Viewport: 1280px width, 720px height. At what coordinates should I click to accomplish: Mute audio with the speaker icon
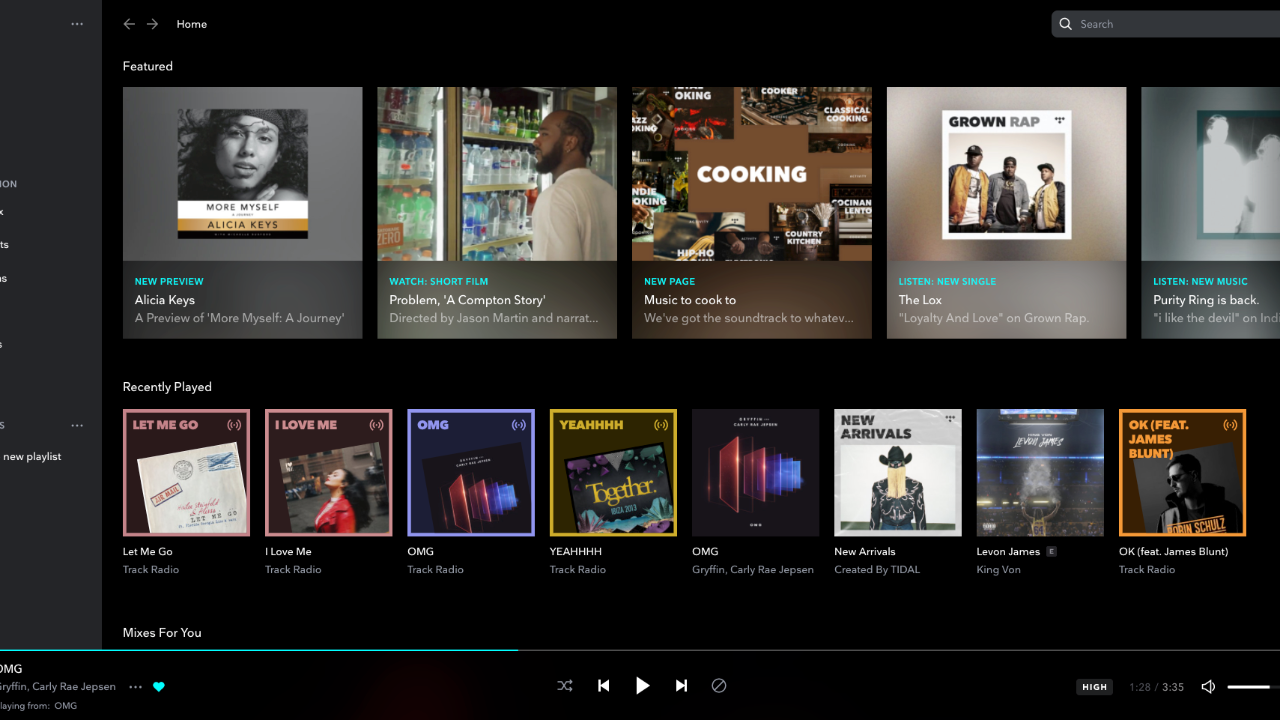[x=1208, y=687]
